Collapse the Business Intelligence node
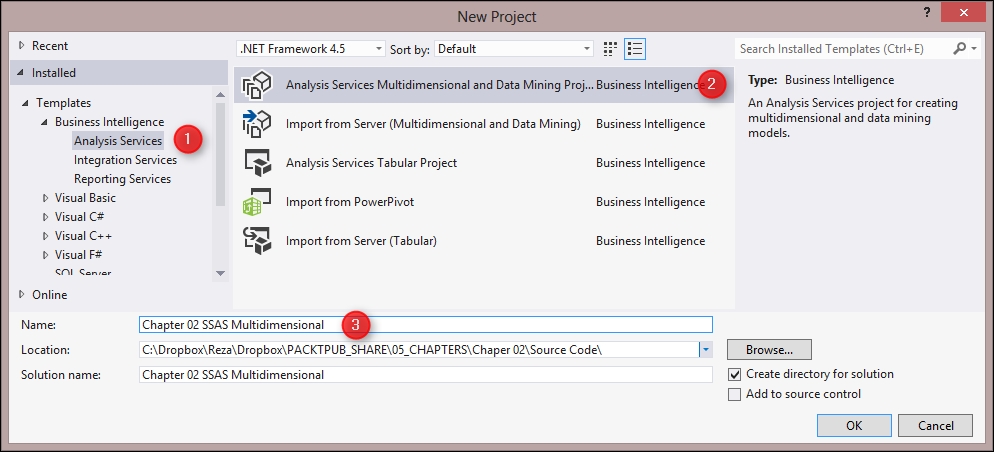The image size is (994, 452). tap(44, 122)
